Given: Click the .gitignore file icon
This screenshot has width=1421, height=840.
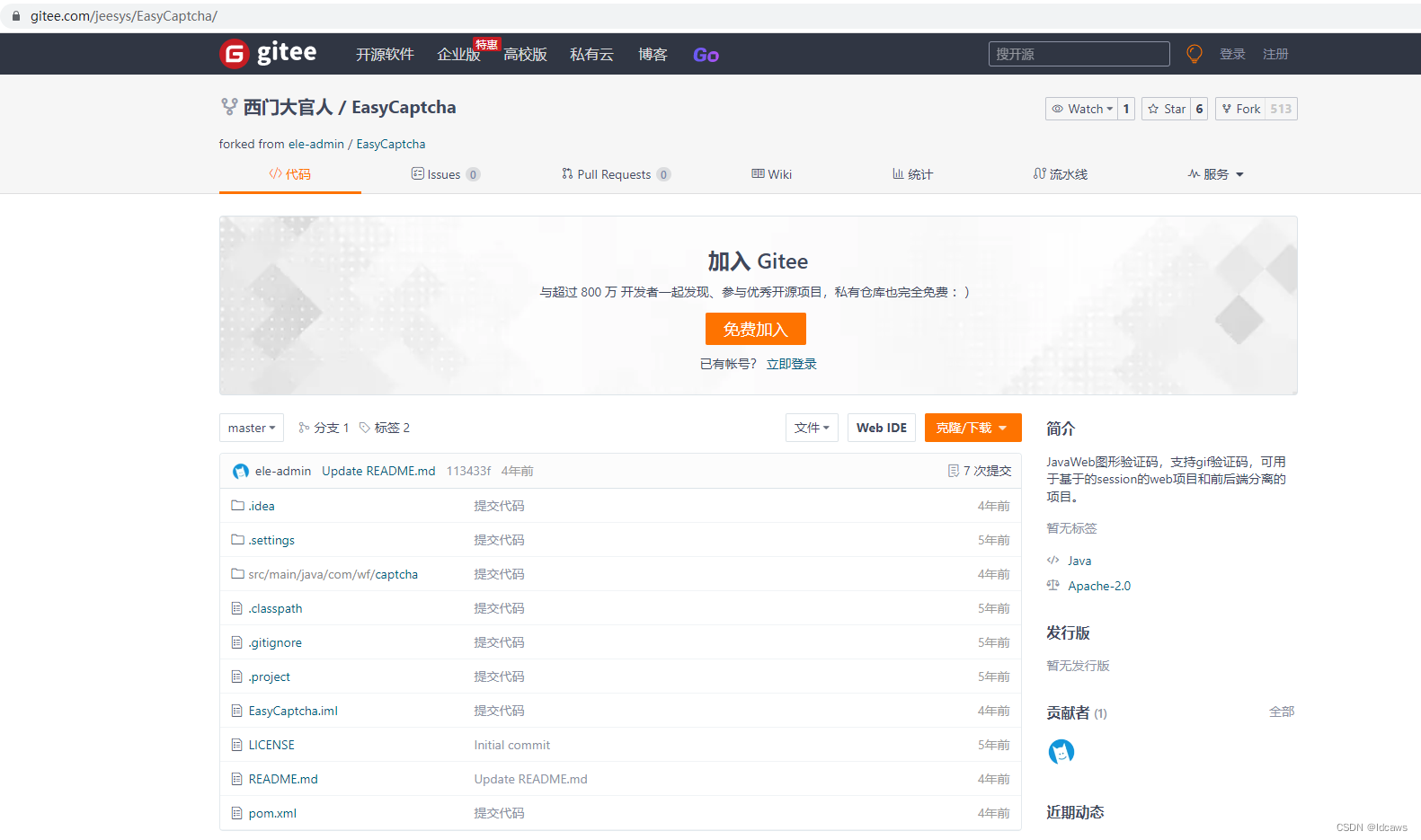Looking at the screenshot, I should 237,642.
